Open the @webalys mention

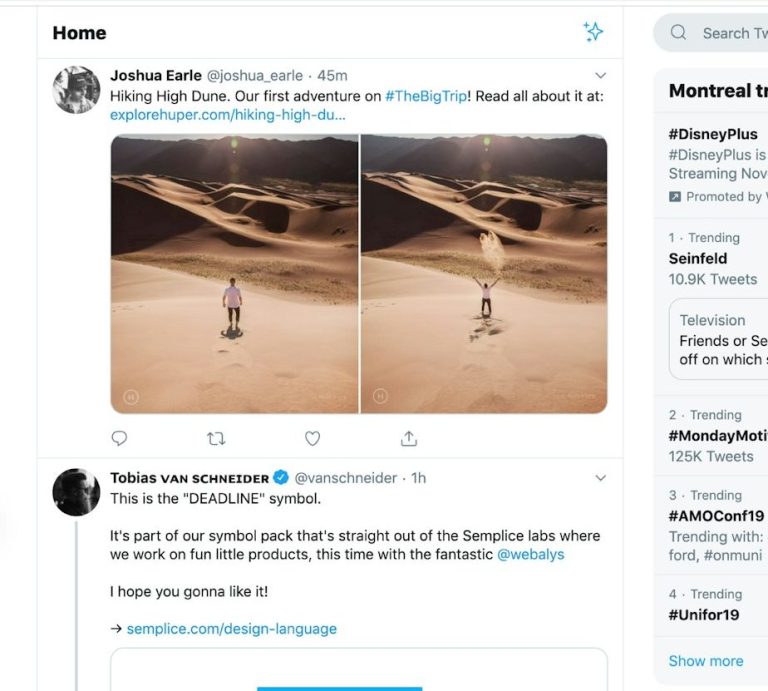pyautogui.click(x=530, y=554)
